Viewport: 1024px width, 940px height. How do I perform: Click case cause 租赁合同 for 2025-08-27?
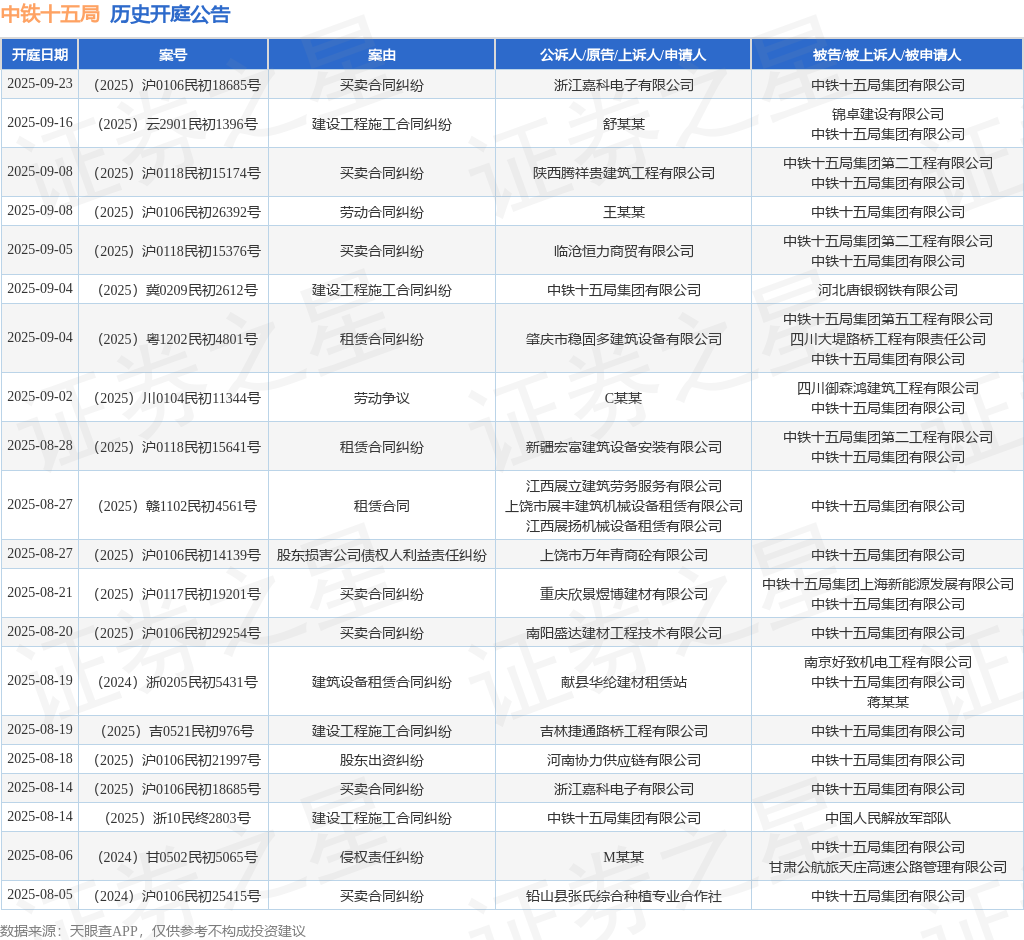pyautogui.click(x=381, y=506)
